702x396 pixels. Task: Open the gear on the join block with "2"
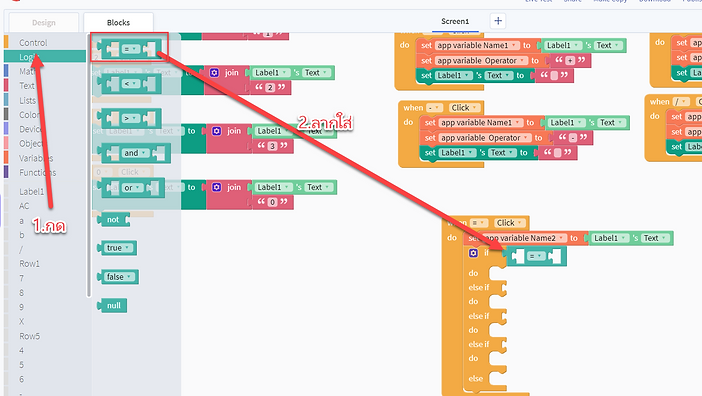(214, 72)
